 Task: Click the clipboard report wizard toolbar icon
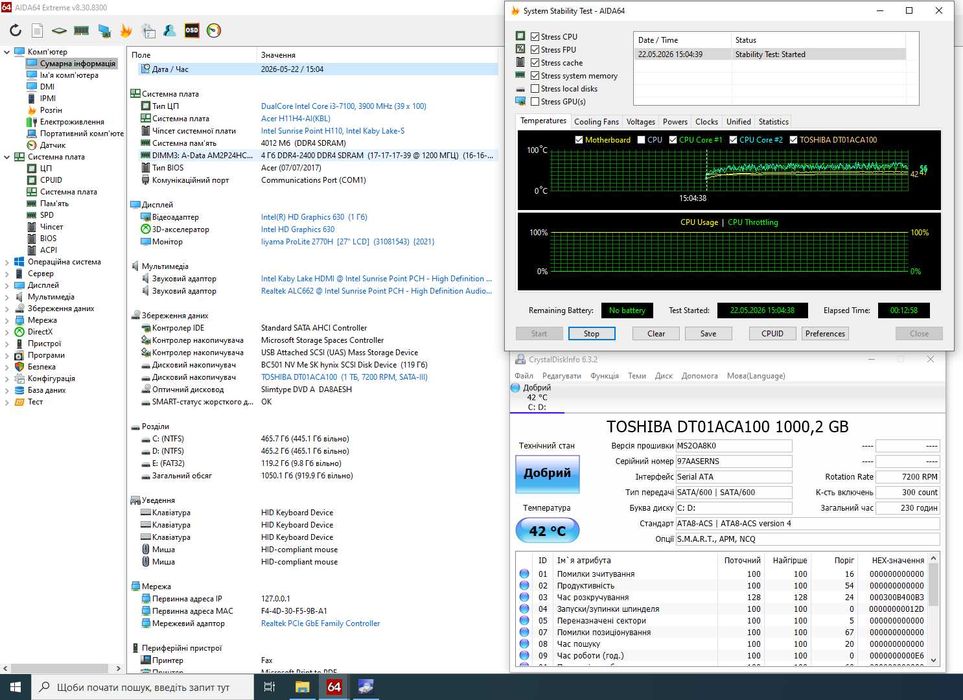pos(148,30)
